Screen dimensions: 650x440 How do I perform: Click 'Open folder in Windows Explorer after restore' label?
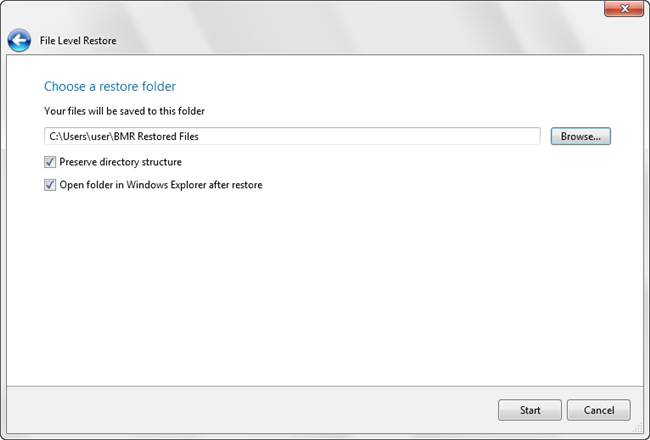(160, 184)
